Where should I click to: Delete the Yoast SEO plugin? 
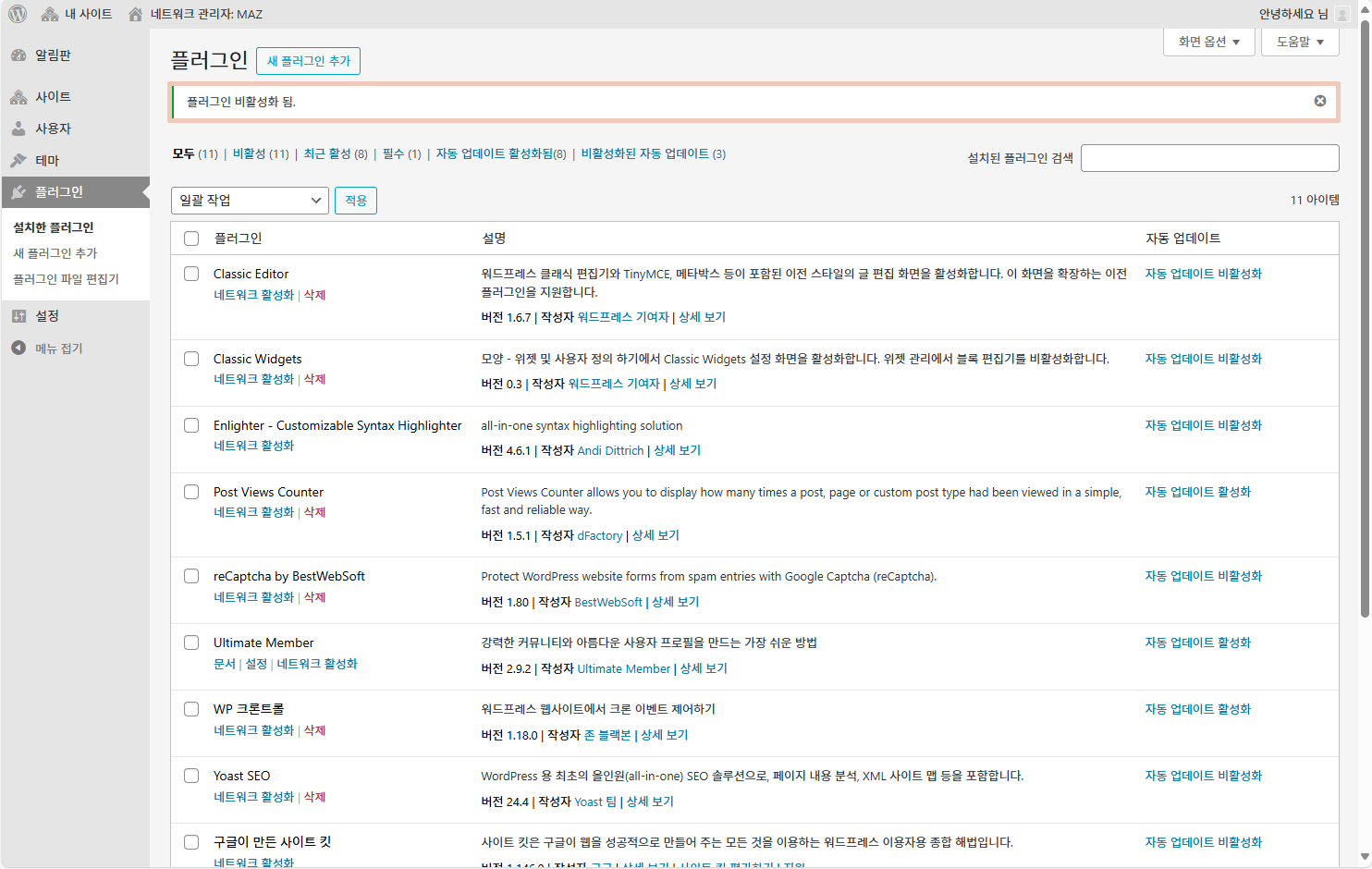click(315, 797)
